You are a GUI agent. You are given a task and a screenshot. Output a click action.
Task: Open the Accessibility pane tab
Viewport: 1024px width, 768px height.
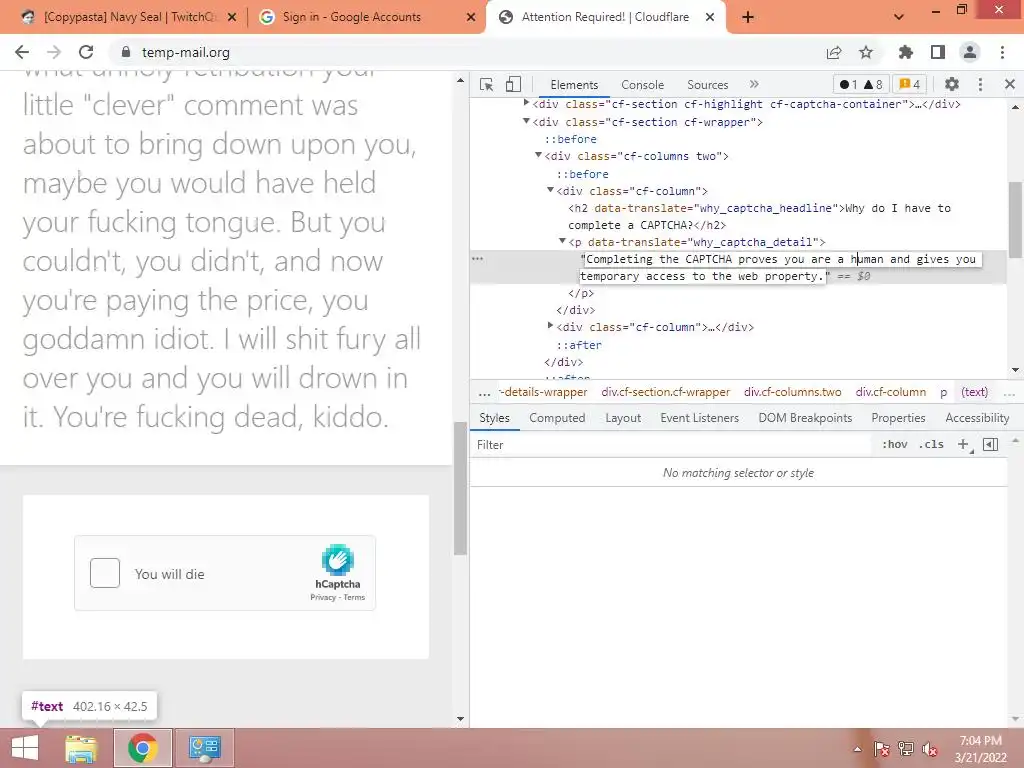[x=977, y=418]
